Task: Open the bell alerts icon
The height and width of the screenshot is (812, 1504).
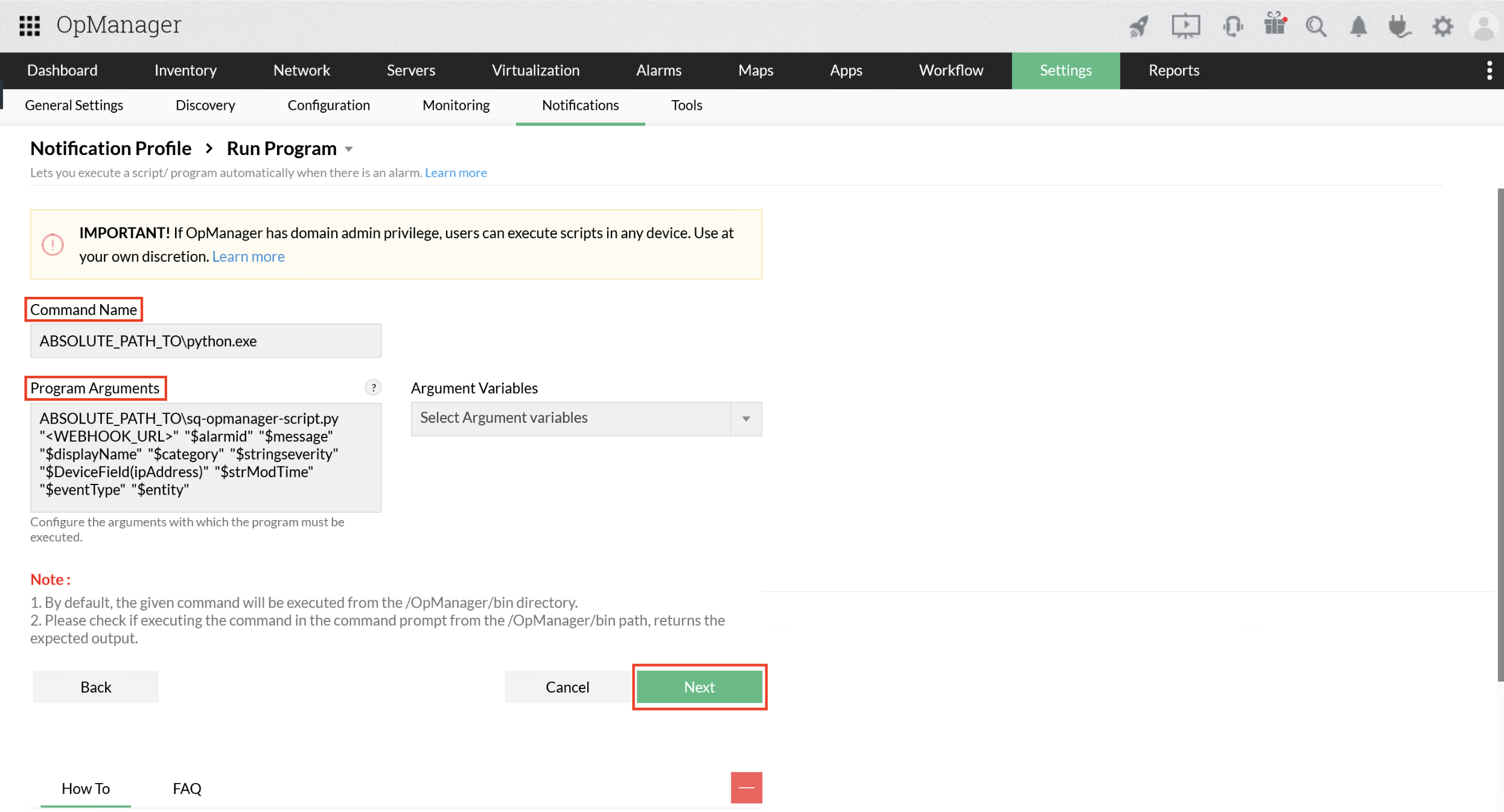Action: coord(1358,26)
